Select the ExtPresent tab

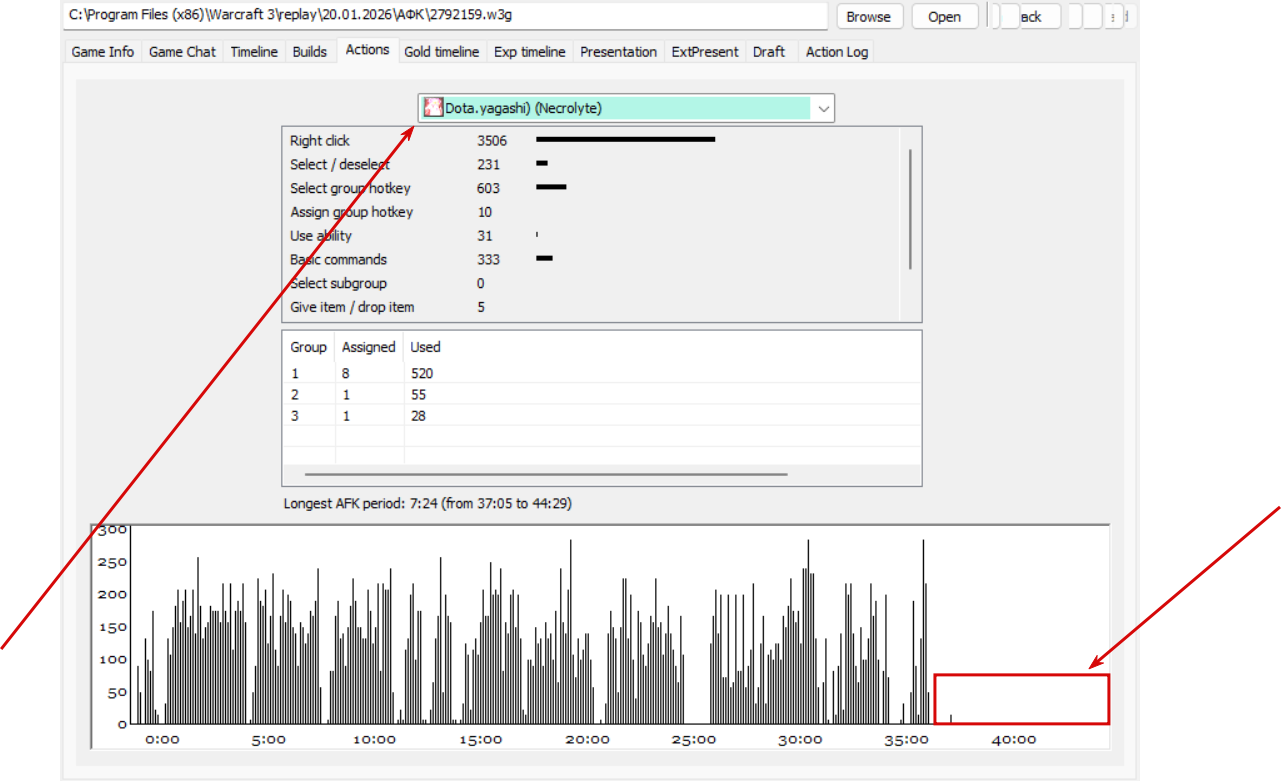click(x=705, y=52)
